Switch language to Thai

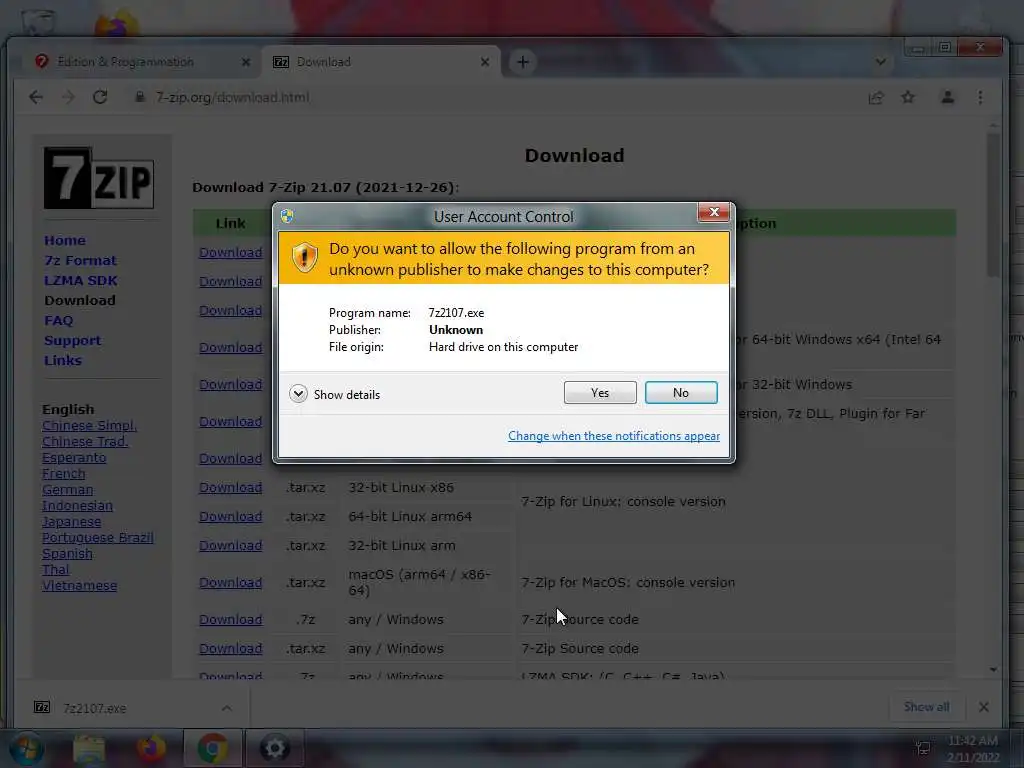pos(56,569)
